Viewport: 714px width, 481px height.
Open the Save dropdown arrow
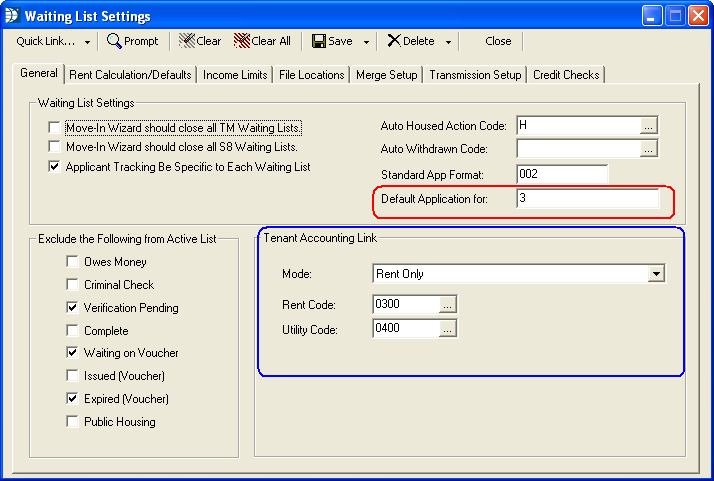point(367,42)
